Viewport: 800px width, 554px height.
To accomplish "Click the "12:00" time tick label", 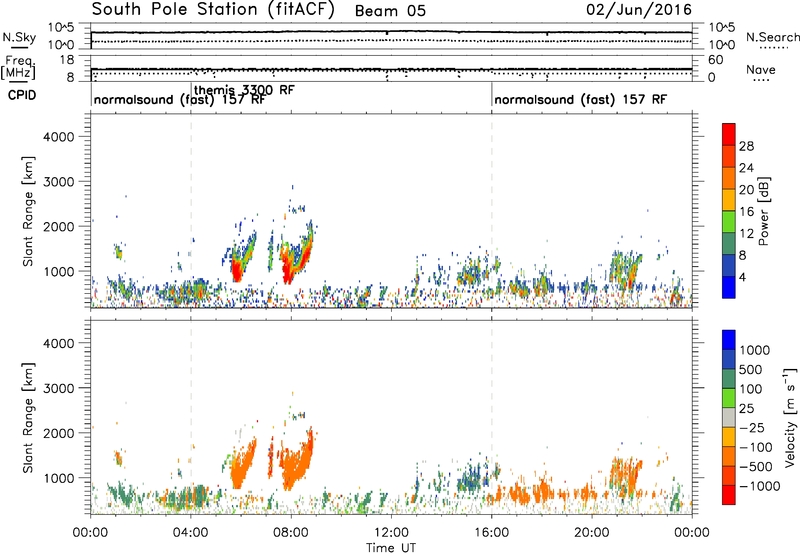I will pyautogui.click(x=391, y=533).
